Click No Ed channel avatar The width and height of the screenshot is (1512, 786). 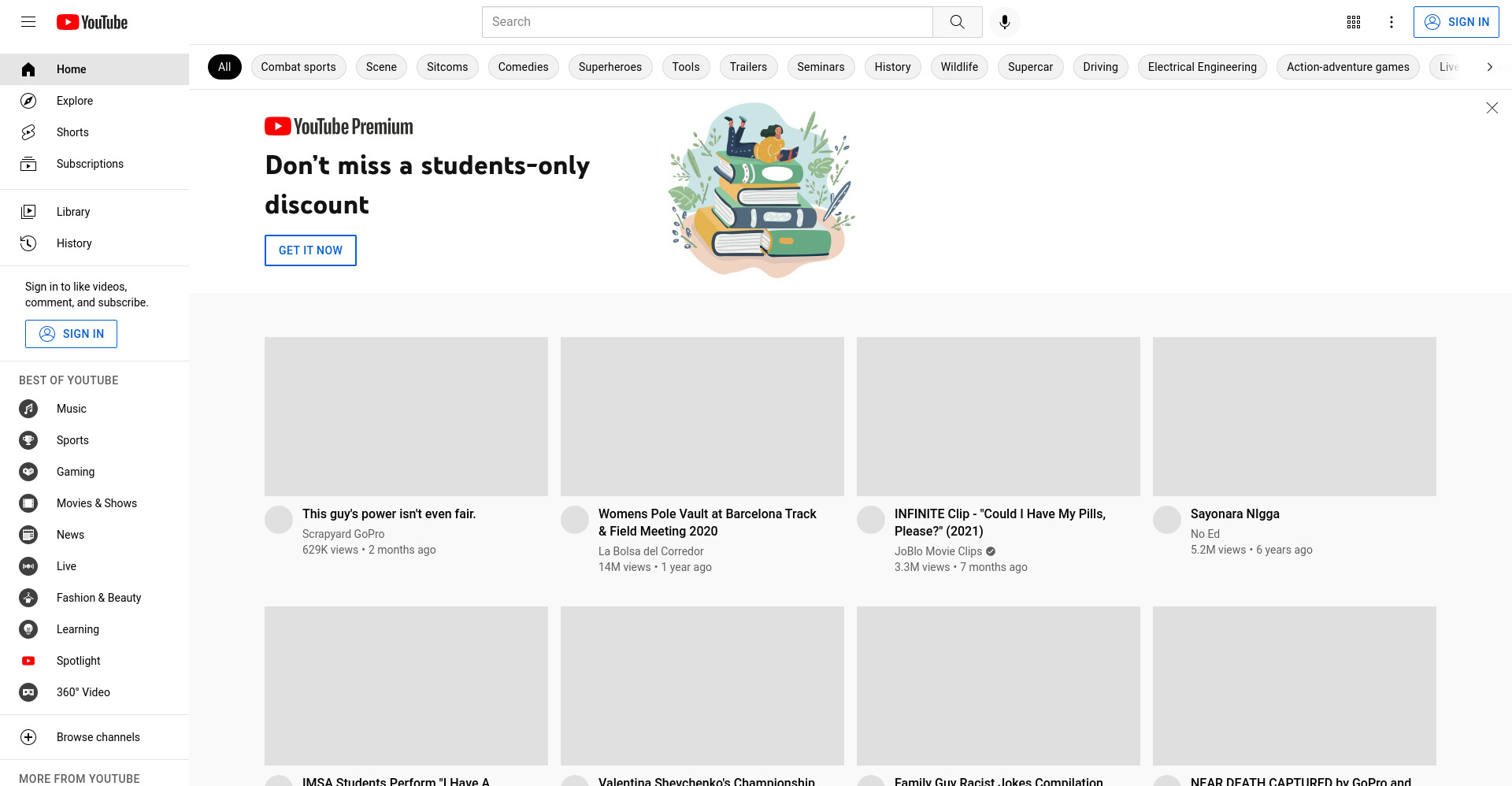[x=1167, y=520]
